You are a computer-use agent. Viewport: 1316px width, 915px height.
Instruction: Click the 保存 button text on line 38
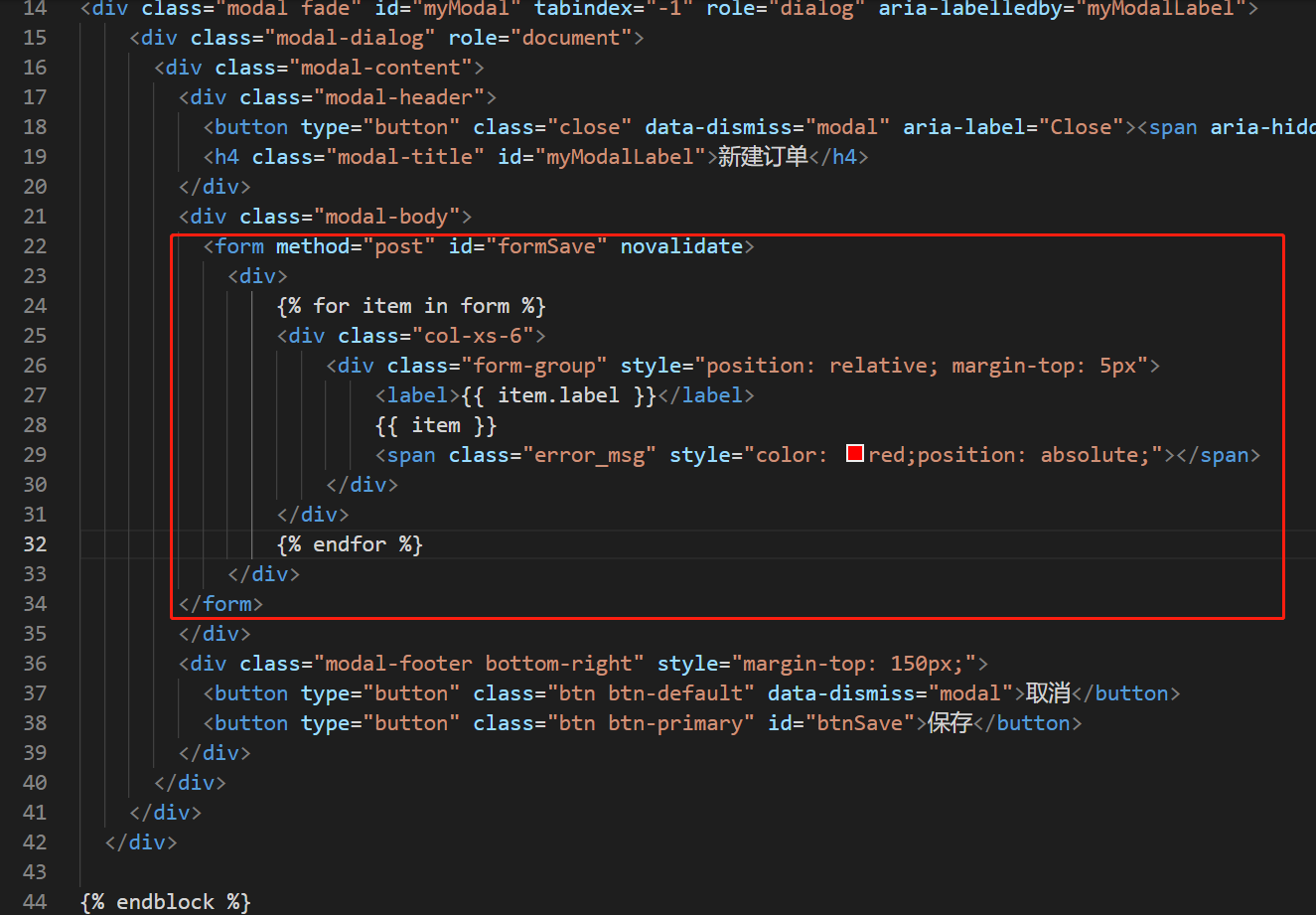click(950, 722)
